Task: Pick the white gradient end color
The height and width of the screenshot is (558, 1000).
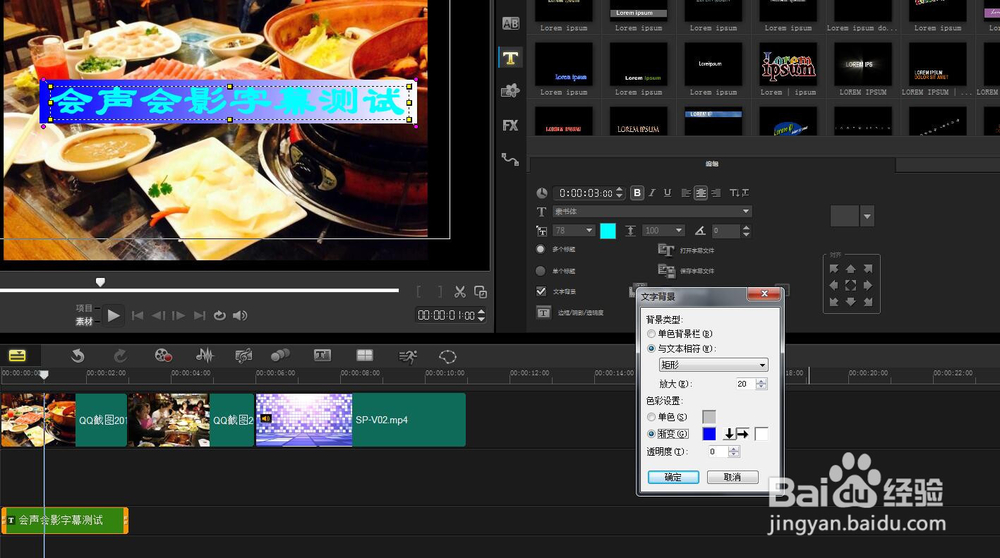Action: tap(761, 434)
